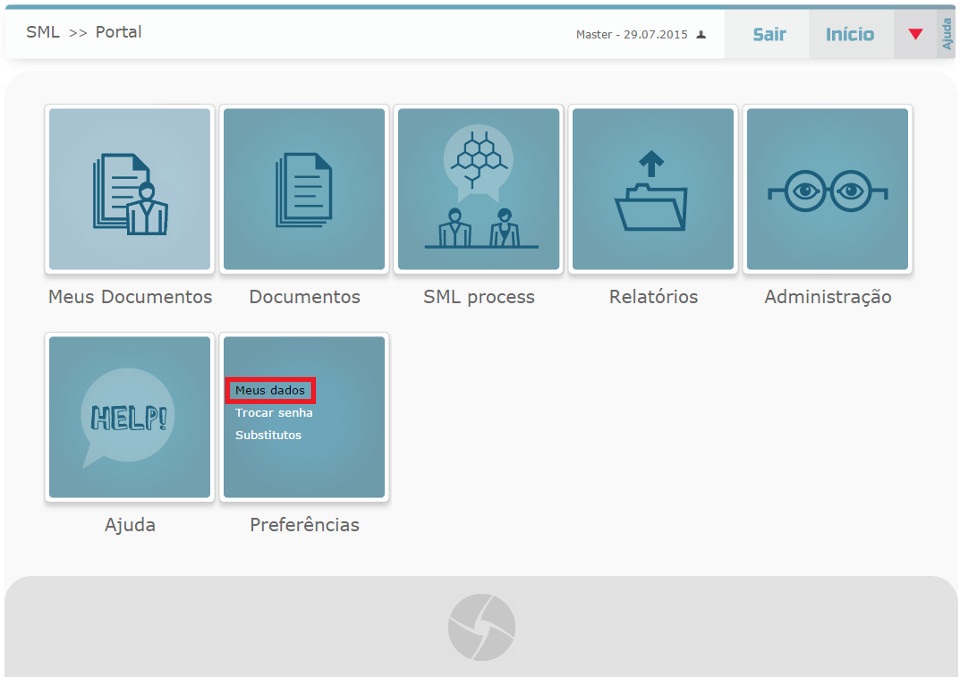
Task: Open the Meus Documentos tile icon
Action: point(130,190)
